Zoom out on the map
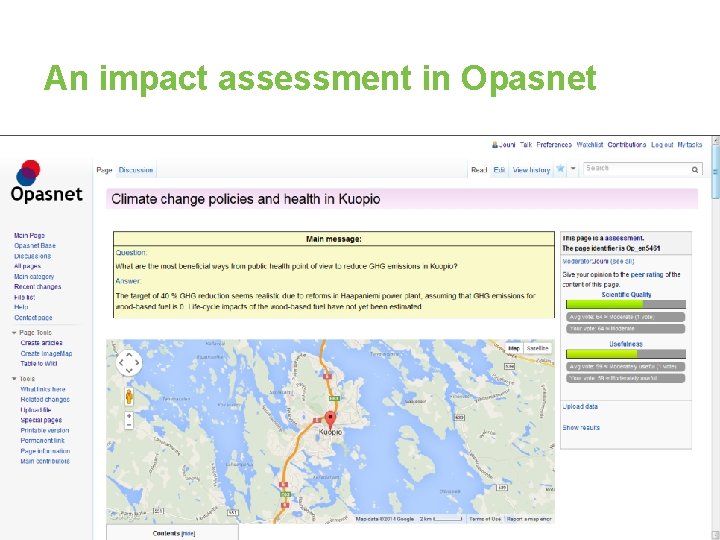 pyautogui.click(x=129, y=425)
